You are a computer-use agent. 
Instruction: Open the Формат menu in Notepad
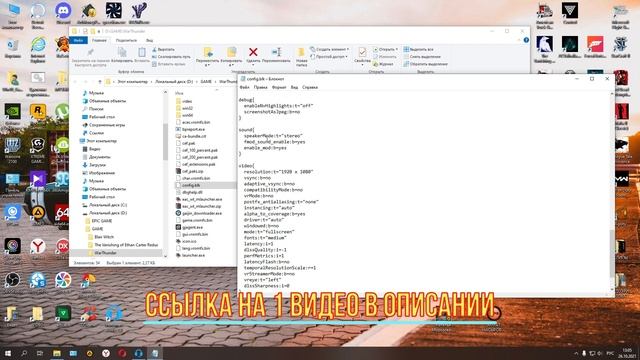click(279, 87)
